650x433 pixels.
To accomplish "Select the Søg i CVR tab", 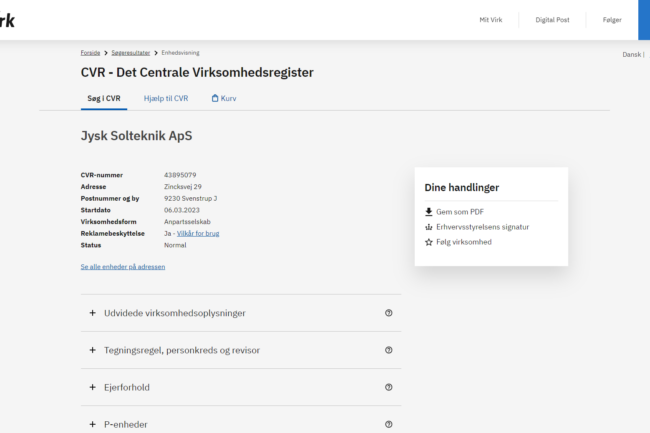I will point(104,98).
